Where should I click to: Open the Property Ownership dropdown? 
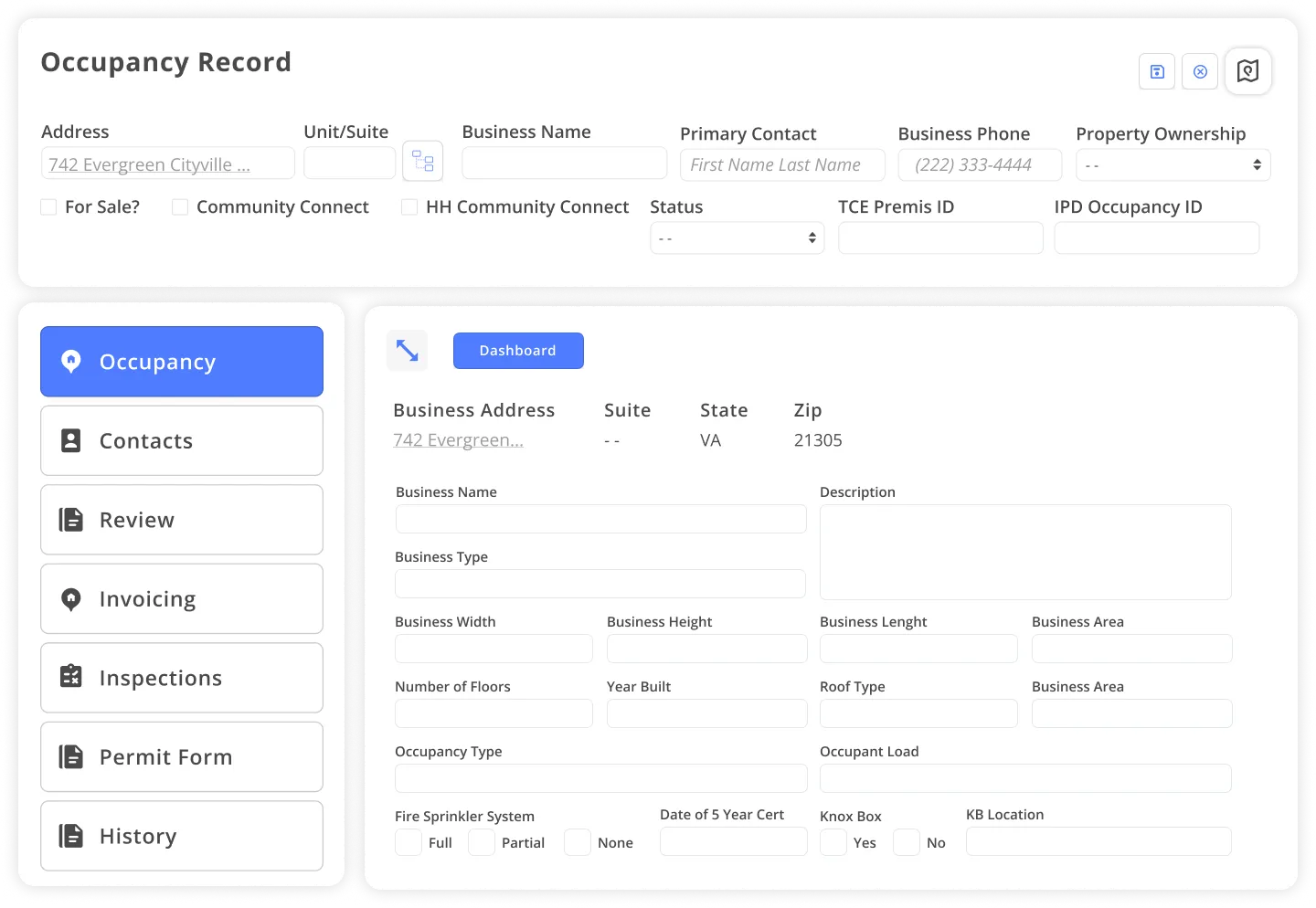pyautogui.click(x=1173, y=164)
